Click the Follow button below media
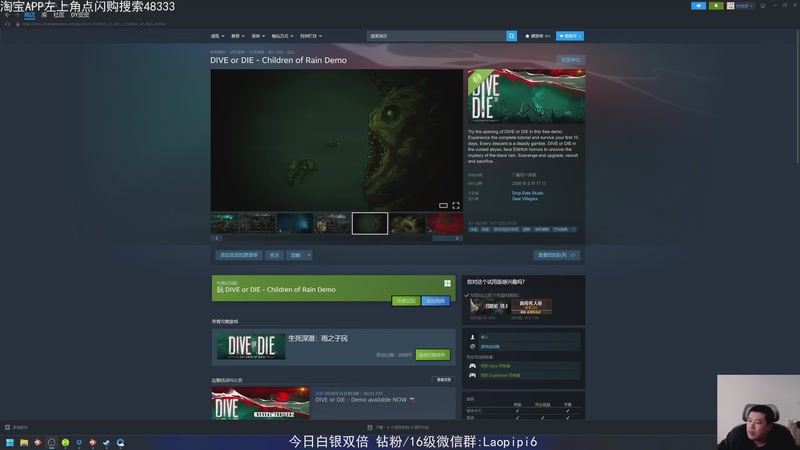800x450 pixels. point(274,255)
